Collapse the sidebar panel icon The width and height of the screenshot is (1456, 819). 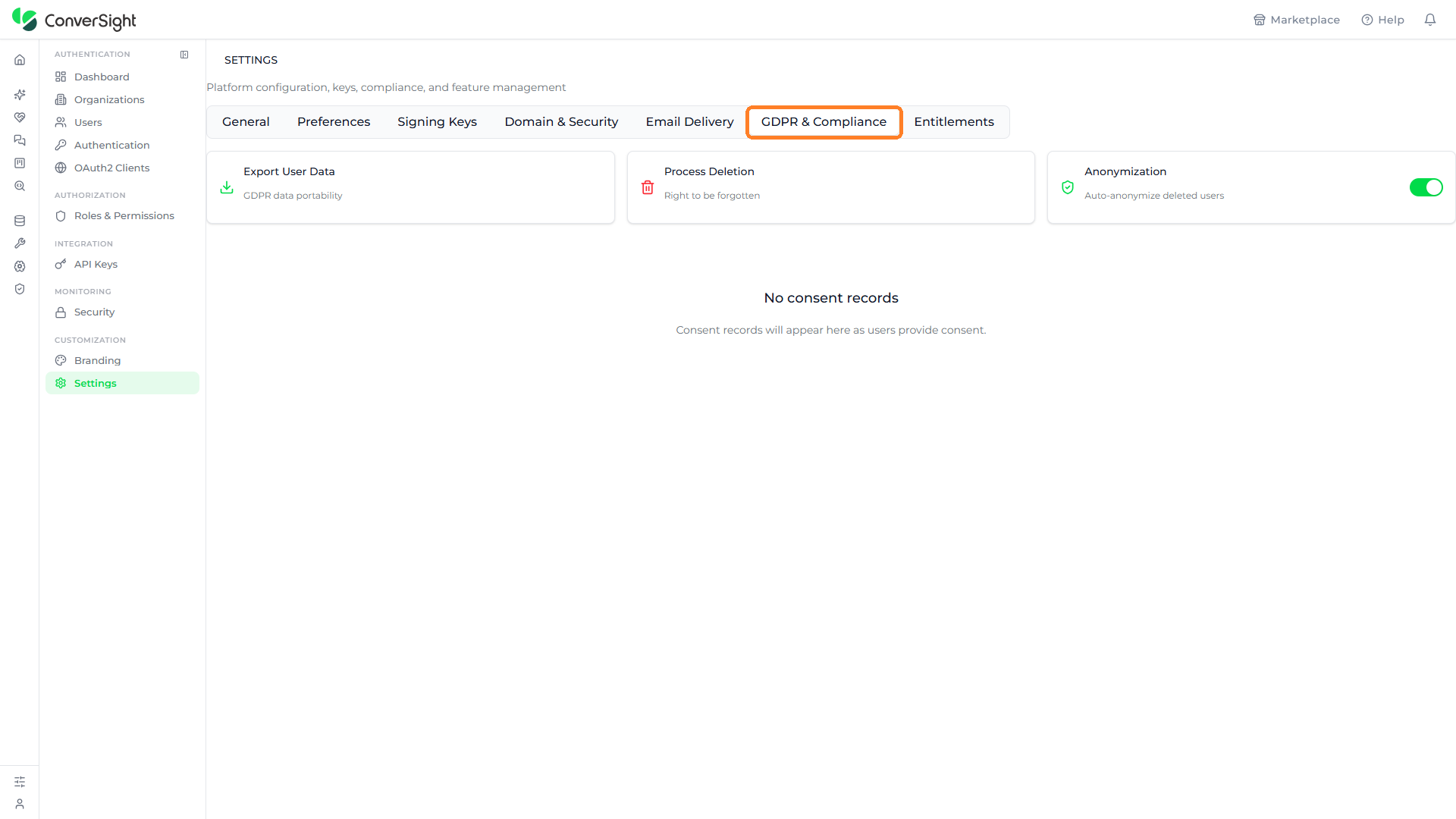pos(184,55)
